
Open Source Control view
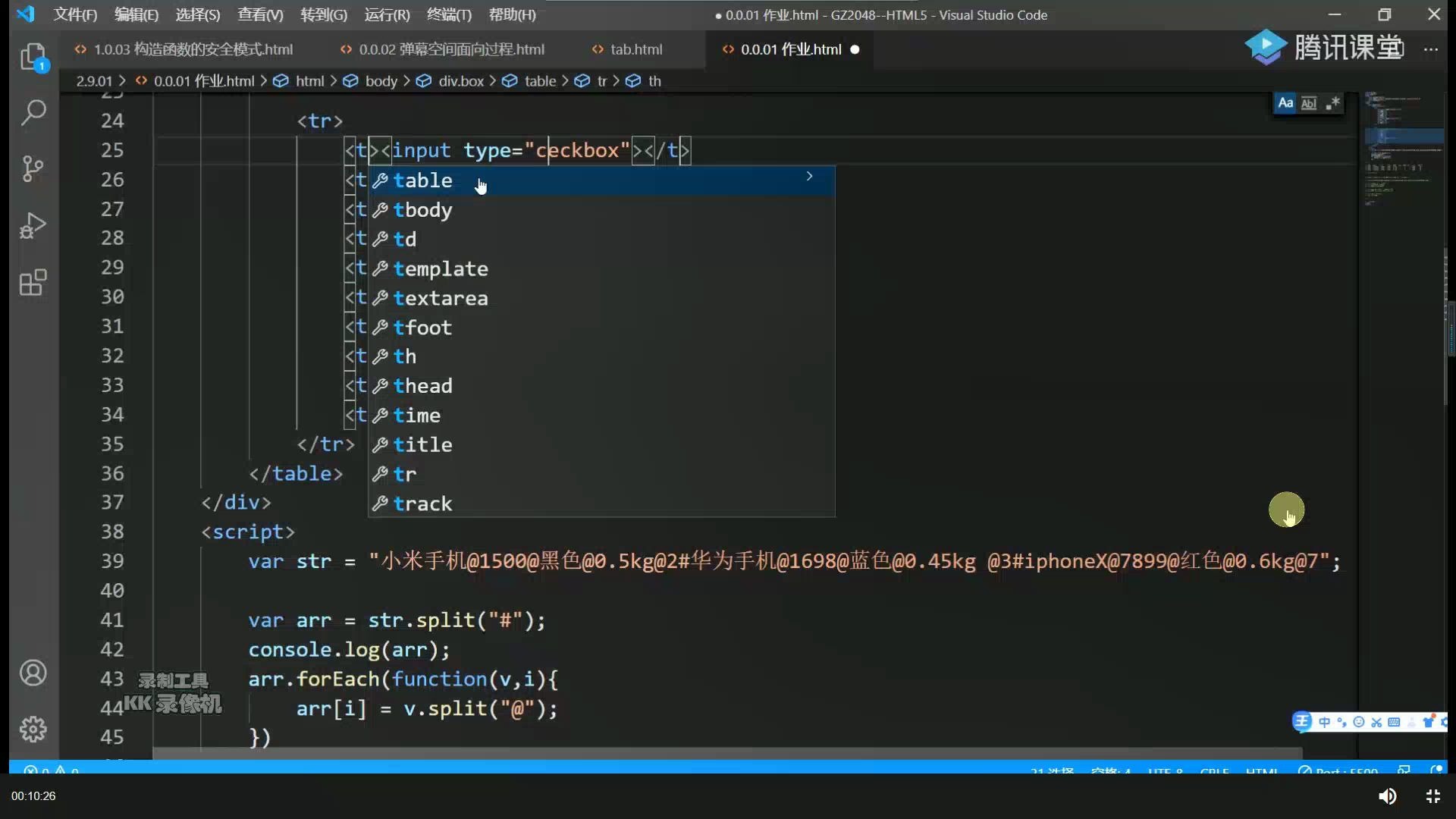point(33,168)
